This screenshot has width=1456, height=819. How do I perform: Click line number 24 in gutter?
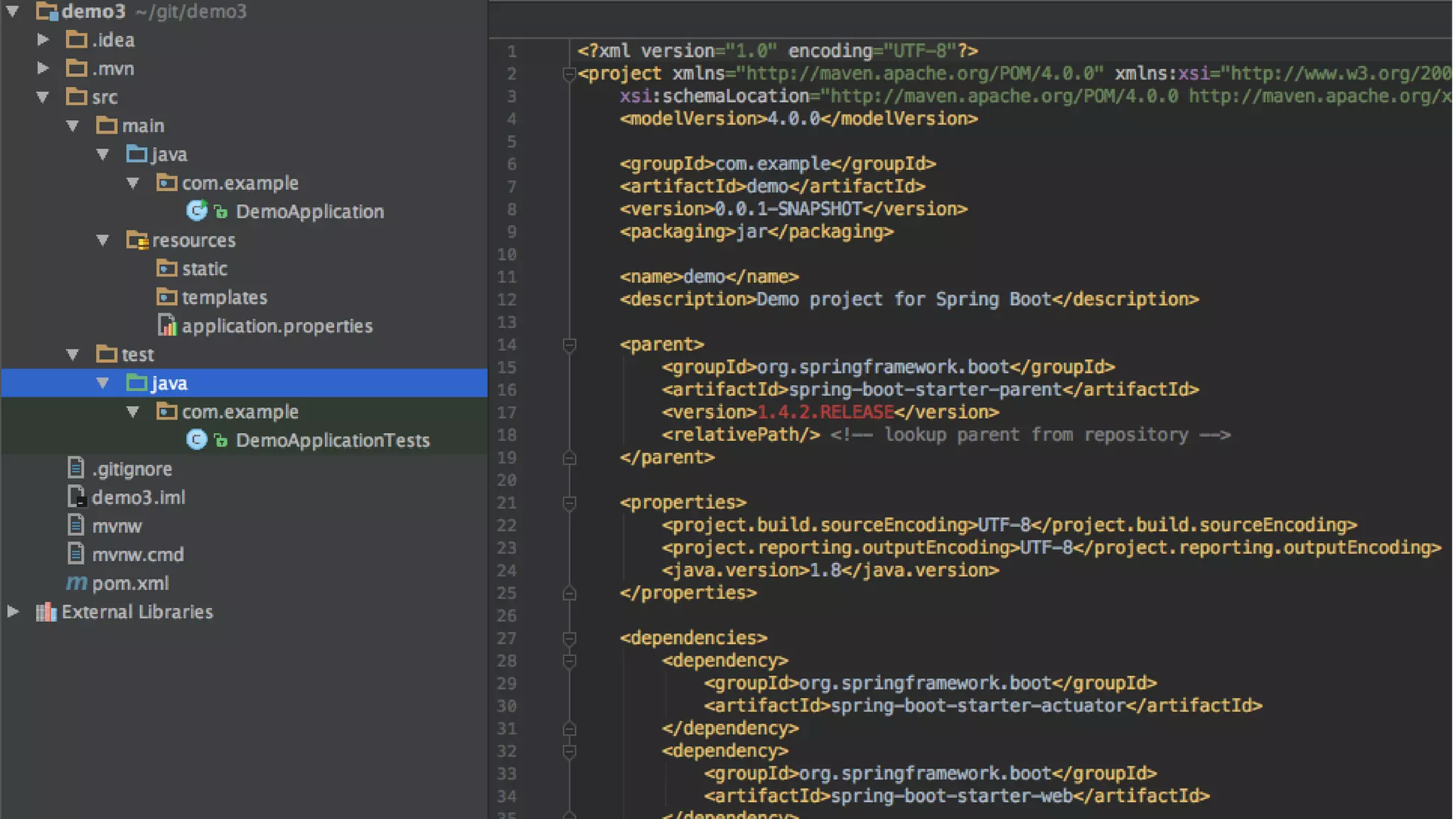(507, 571)
